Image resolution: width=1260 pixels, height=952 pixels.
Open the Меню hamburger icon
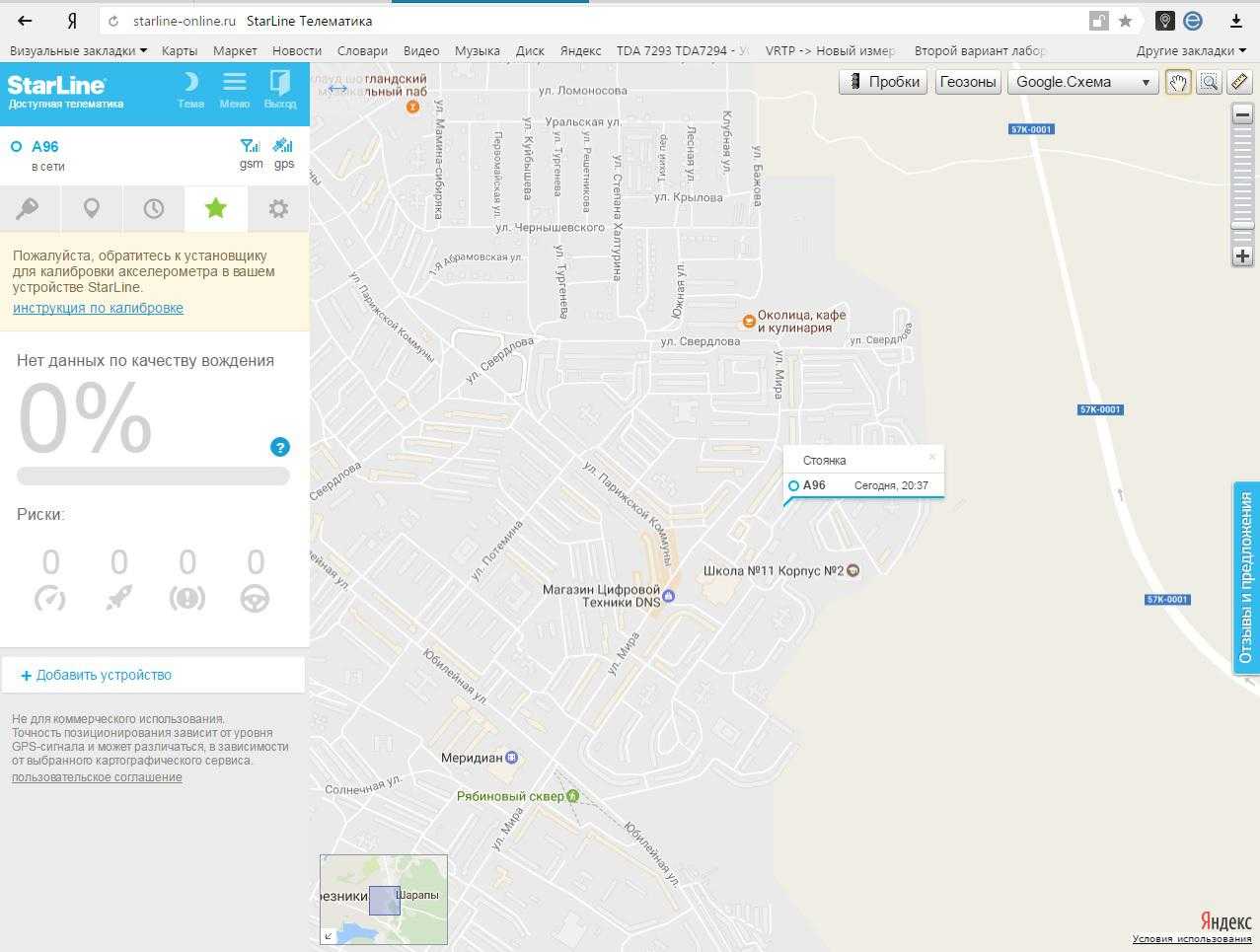click(x=234, y=82)
